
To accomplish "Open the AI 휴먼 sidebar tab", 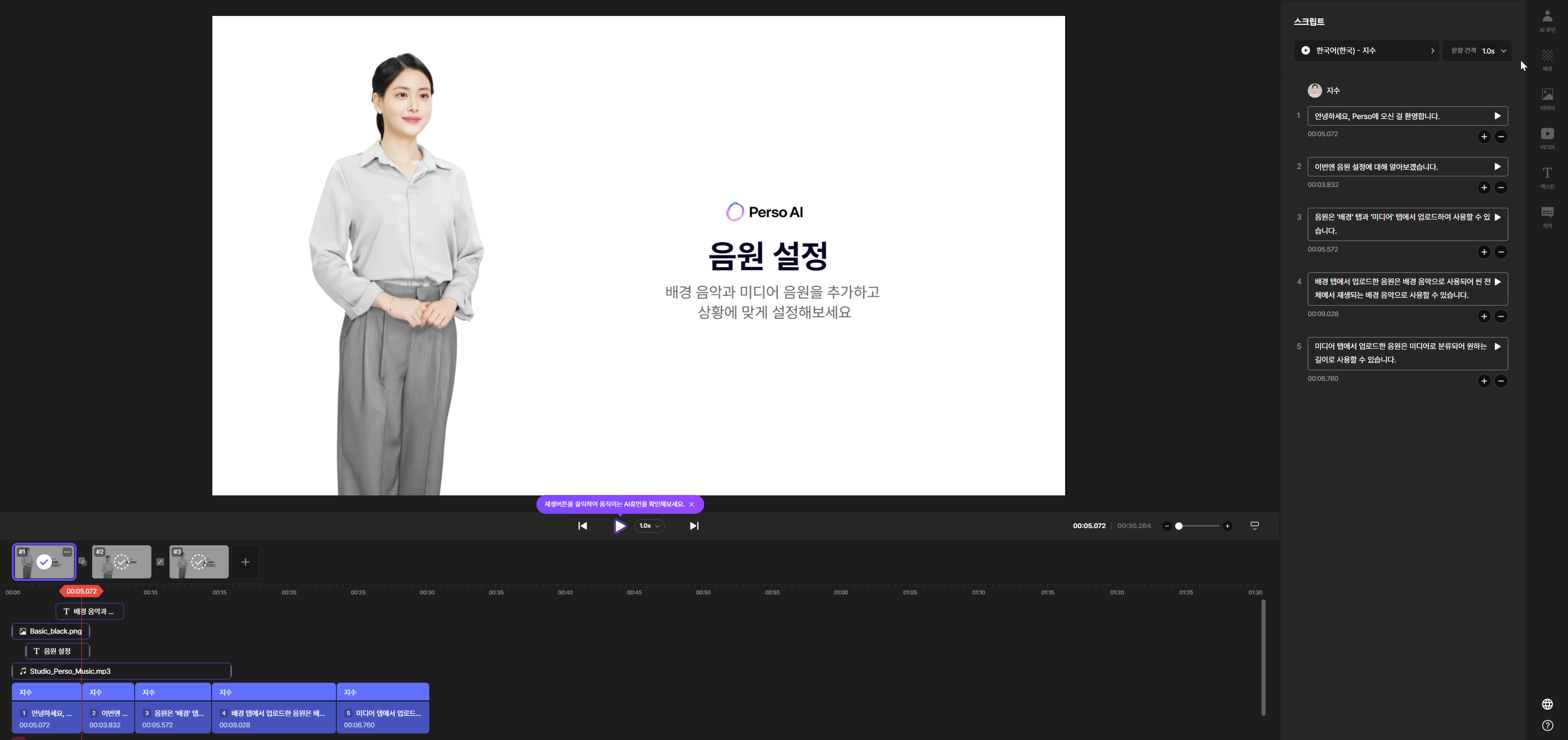I will coord(1547,20).
